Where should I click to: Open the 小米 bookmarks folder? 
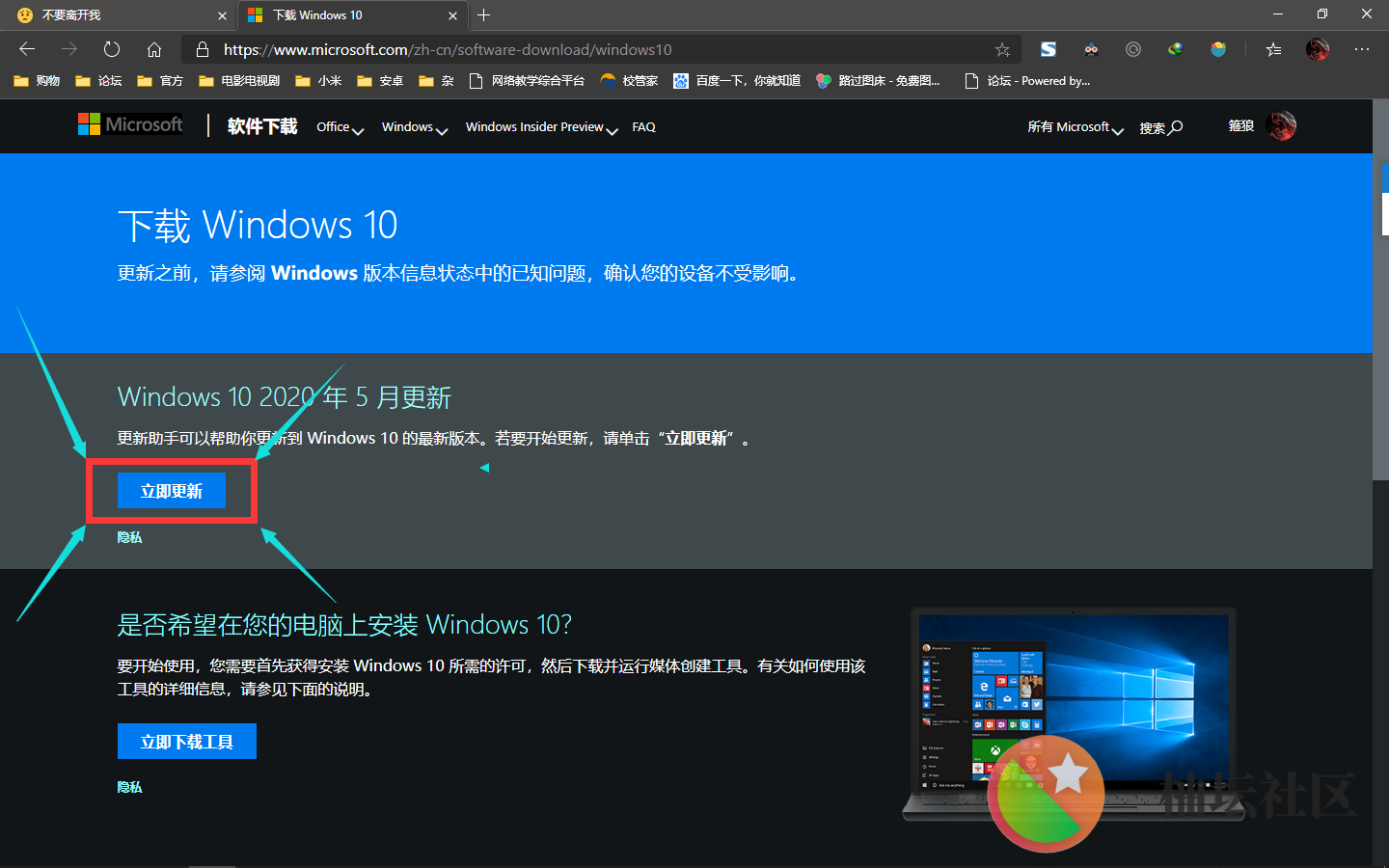[x=318, y=81]
